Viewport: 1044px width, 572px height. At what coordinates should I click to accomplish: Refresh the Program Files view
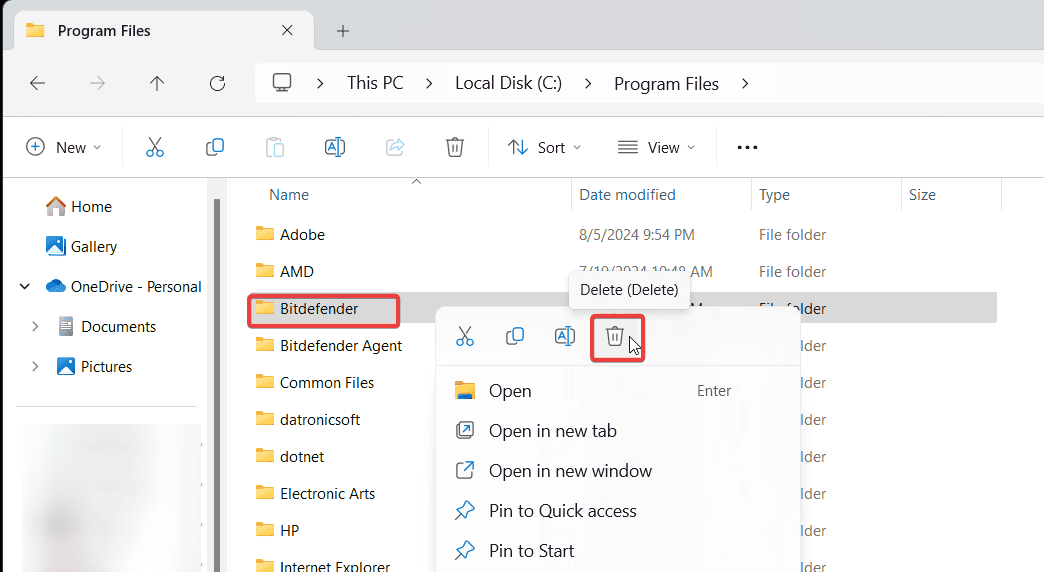(x=217, y=83)
